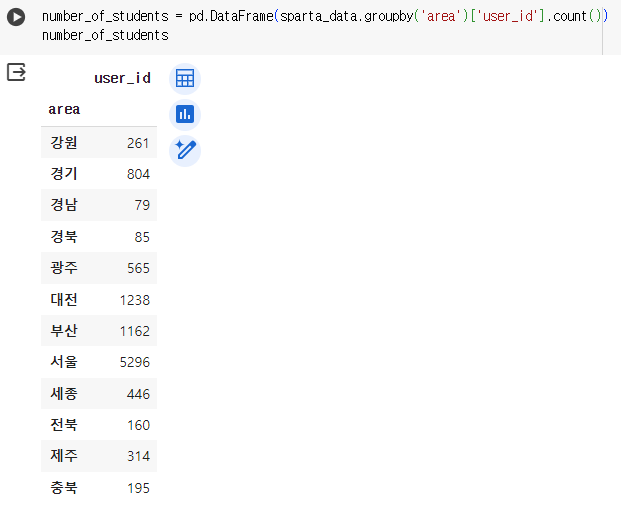Click the 강원 row label
The height and width of the screenshot is (511, 621).
(64, 143)
